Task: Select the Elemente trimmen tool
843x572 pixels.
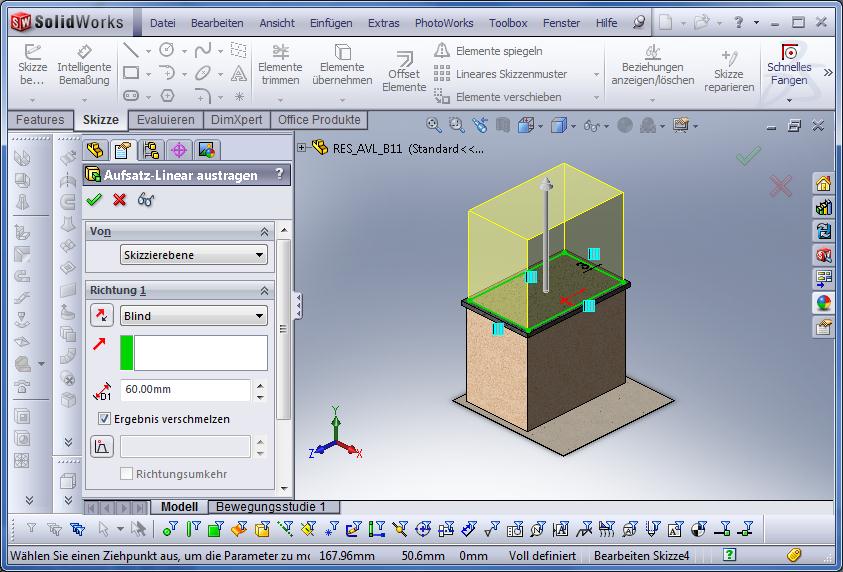Action: [x=280, y=65]
